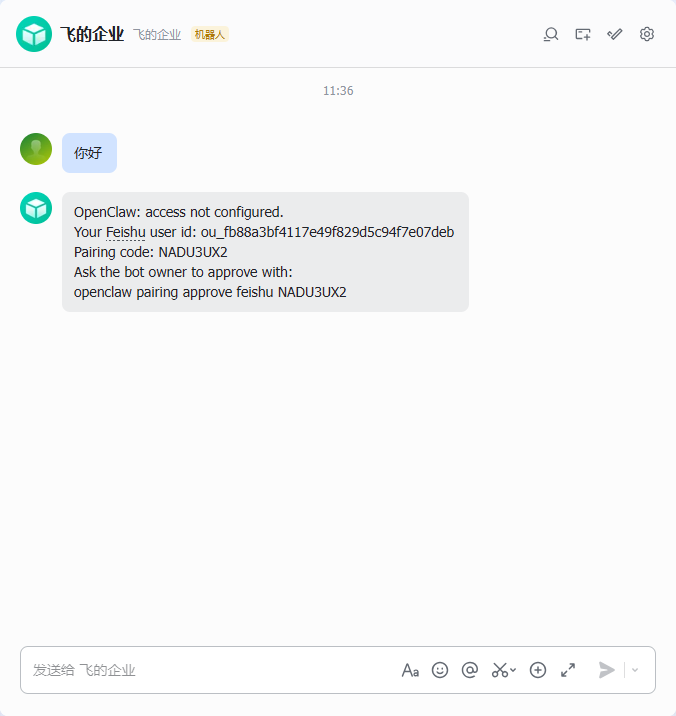Image resolution: width=676 pixels, height=716 pixels.
Task: Open the emoji picker
Action: pos(440,670)
